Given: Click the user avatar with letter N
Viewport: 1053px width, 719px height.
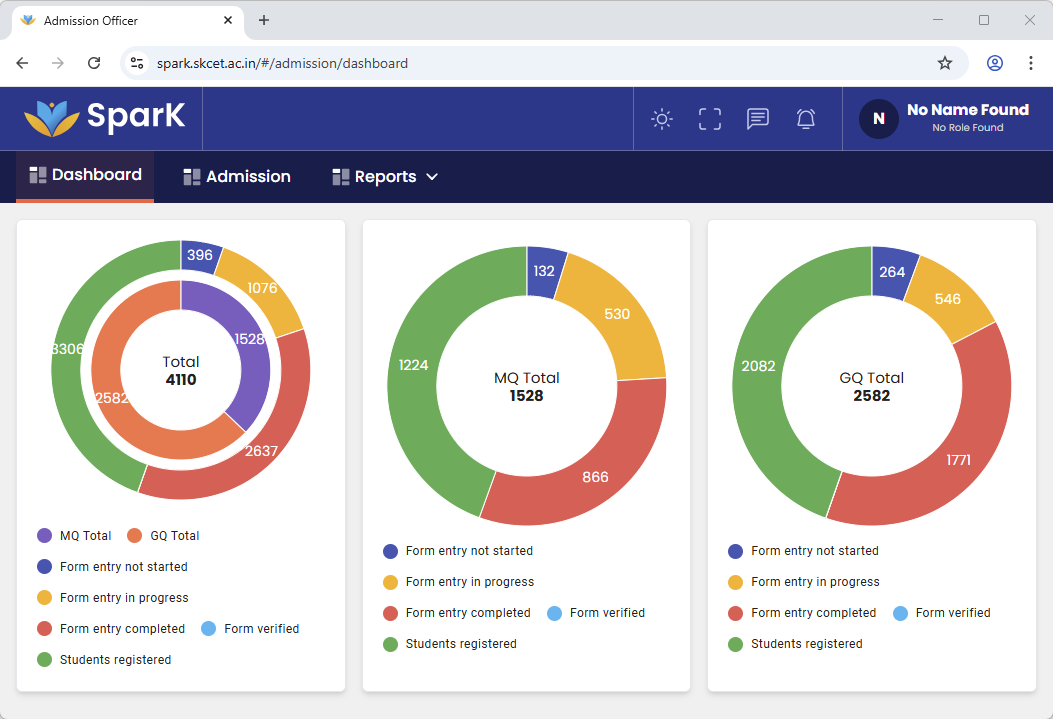Looking at the screenshot, I should [x=878, y=118].
